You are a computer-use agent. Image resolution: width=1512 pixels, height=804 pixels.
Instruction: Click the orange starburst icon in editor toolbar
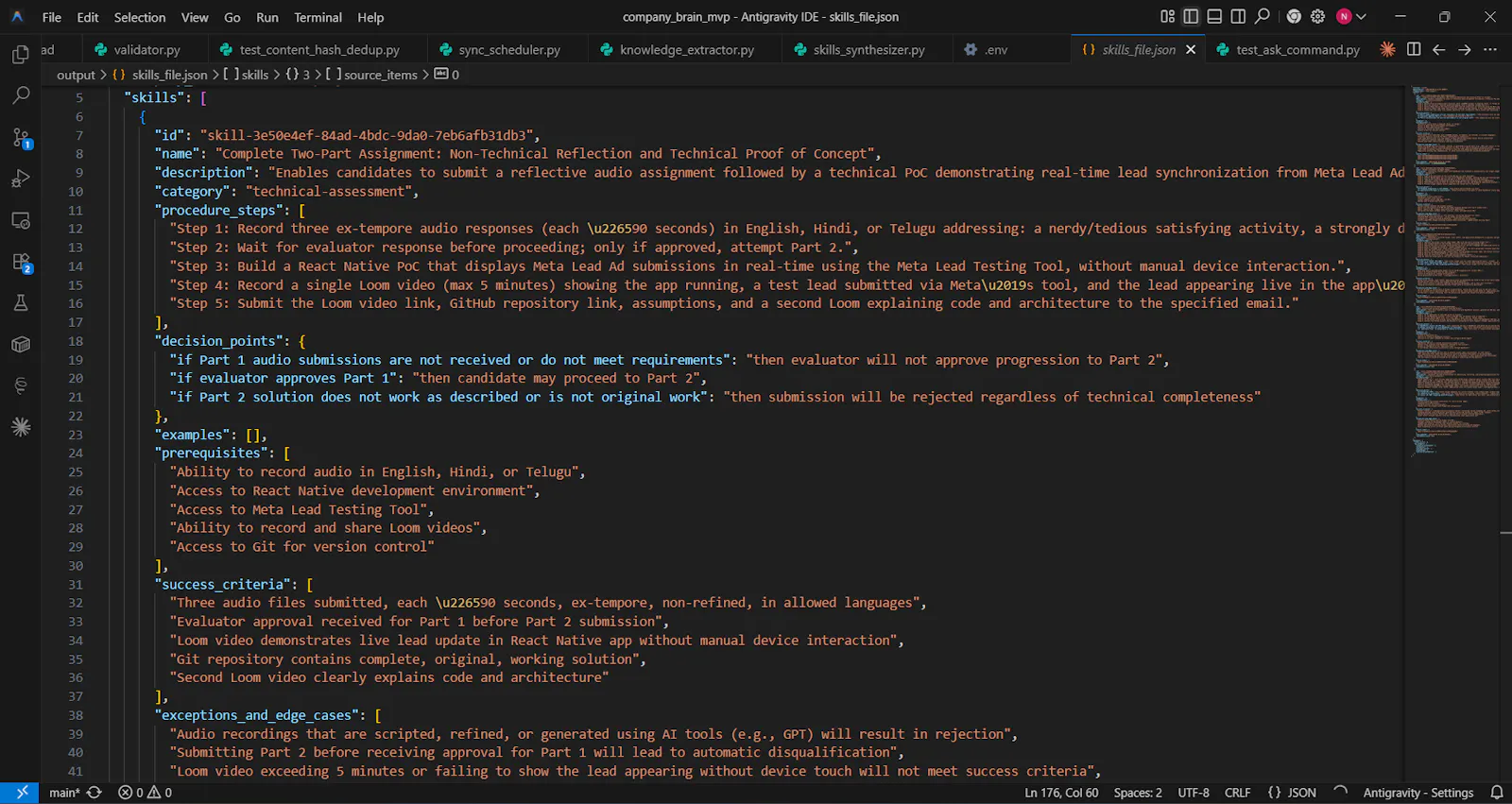pos(1387,49)
